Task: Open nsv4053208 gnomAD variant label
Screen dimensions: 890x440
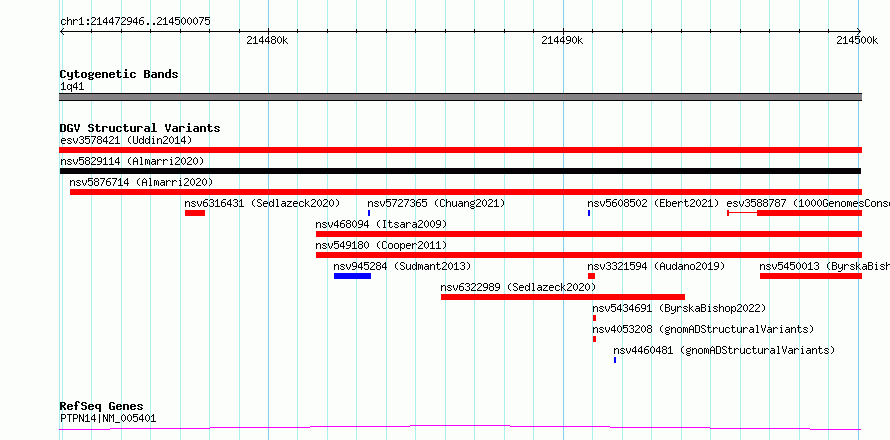Action: coord(703,329)
